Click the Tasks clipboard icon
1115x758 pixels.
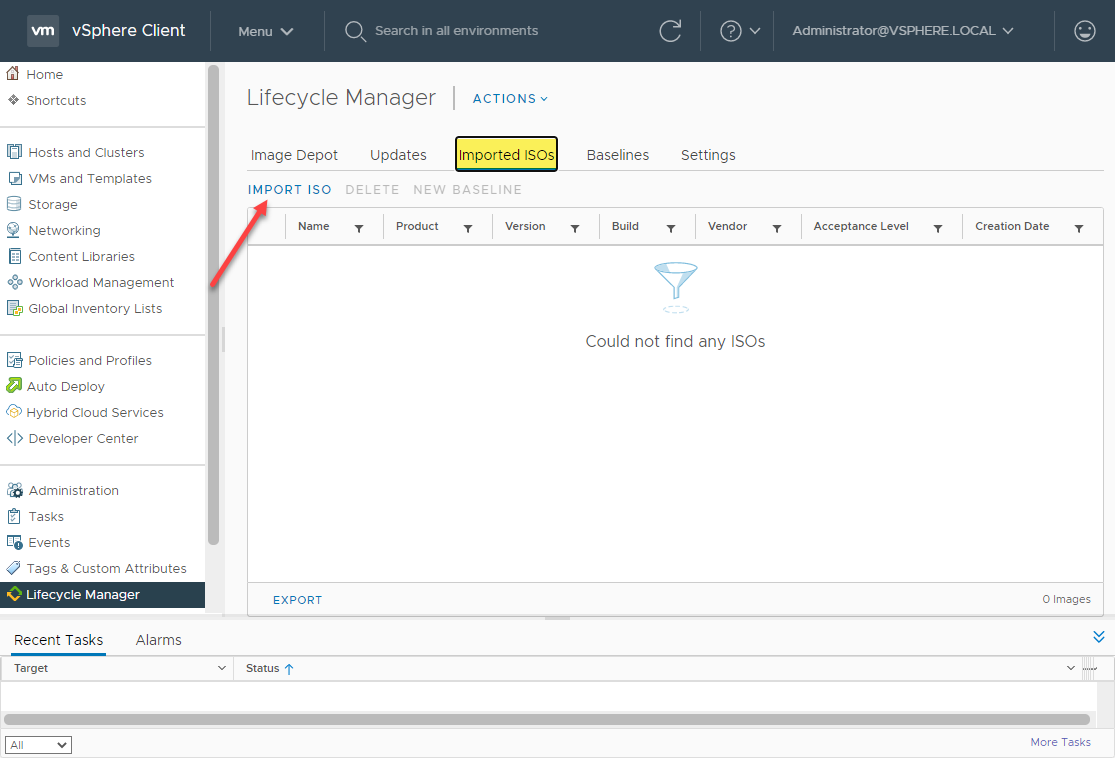coord(14,516)
